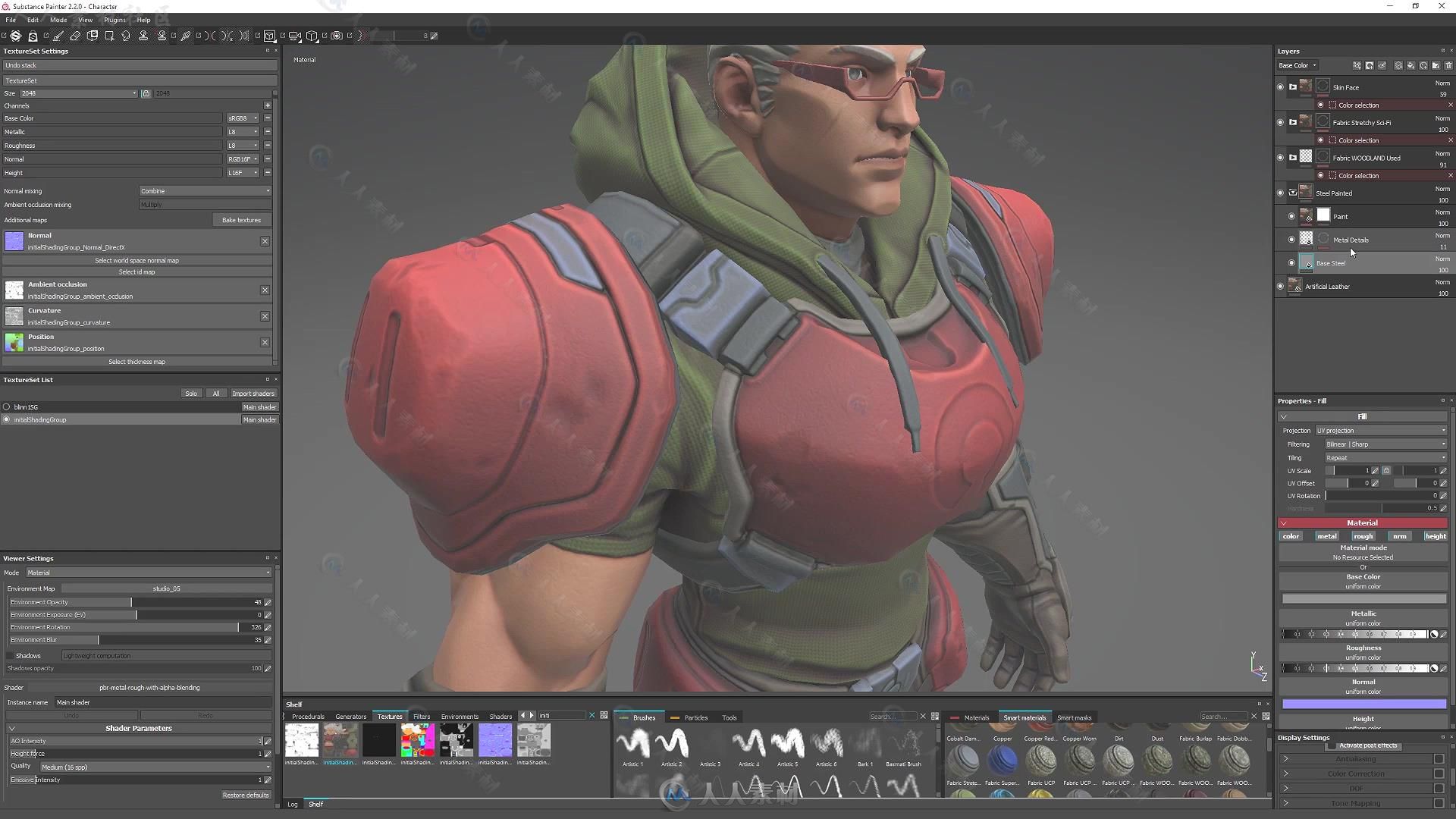This screenshot has height=819, width=1456.
Task: Click the Iray render camera icon
Action: pos(337,36)
